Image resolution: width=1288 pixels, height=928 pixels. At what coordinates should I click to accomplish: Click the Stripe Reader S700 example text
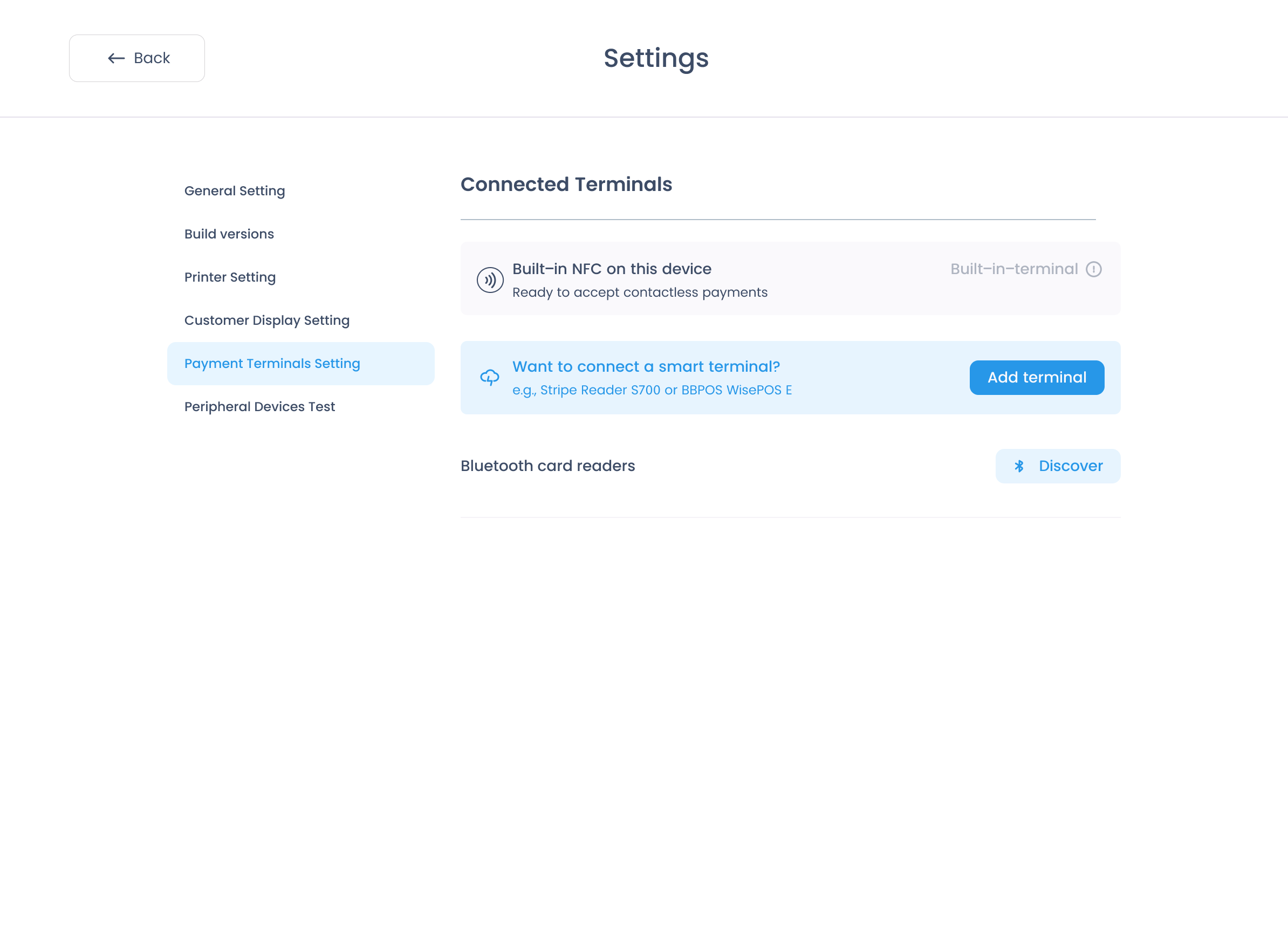pos(652,390)
